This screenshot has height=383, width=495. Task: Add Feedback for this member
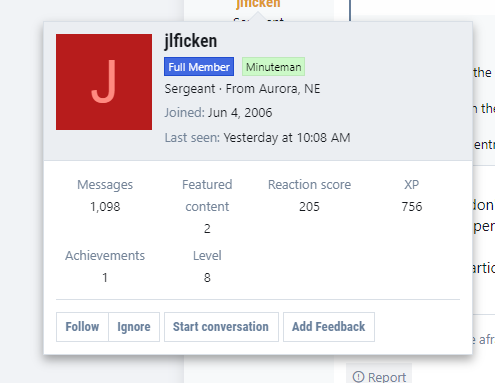click(329, 327)
